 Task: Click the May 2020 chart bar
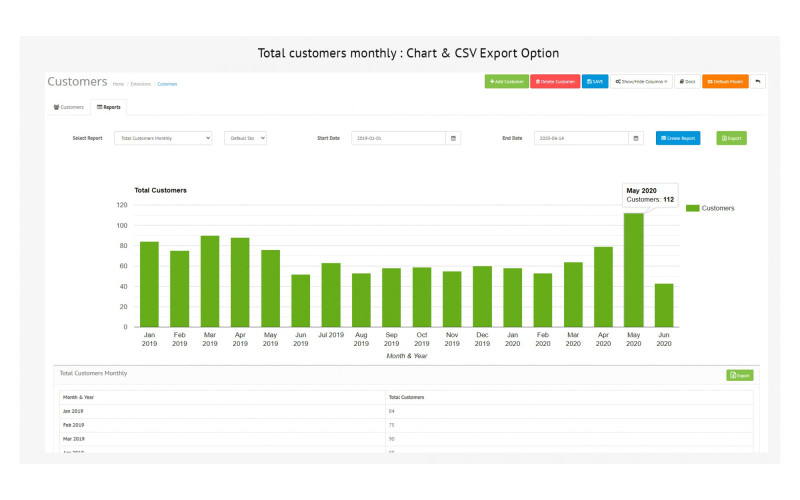tap(634, 270)
